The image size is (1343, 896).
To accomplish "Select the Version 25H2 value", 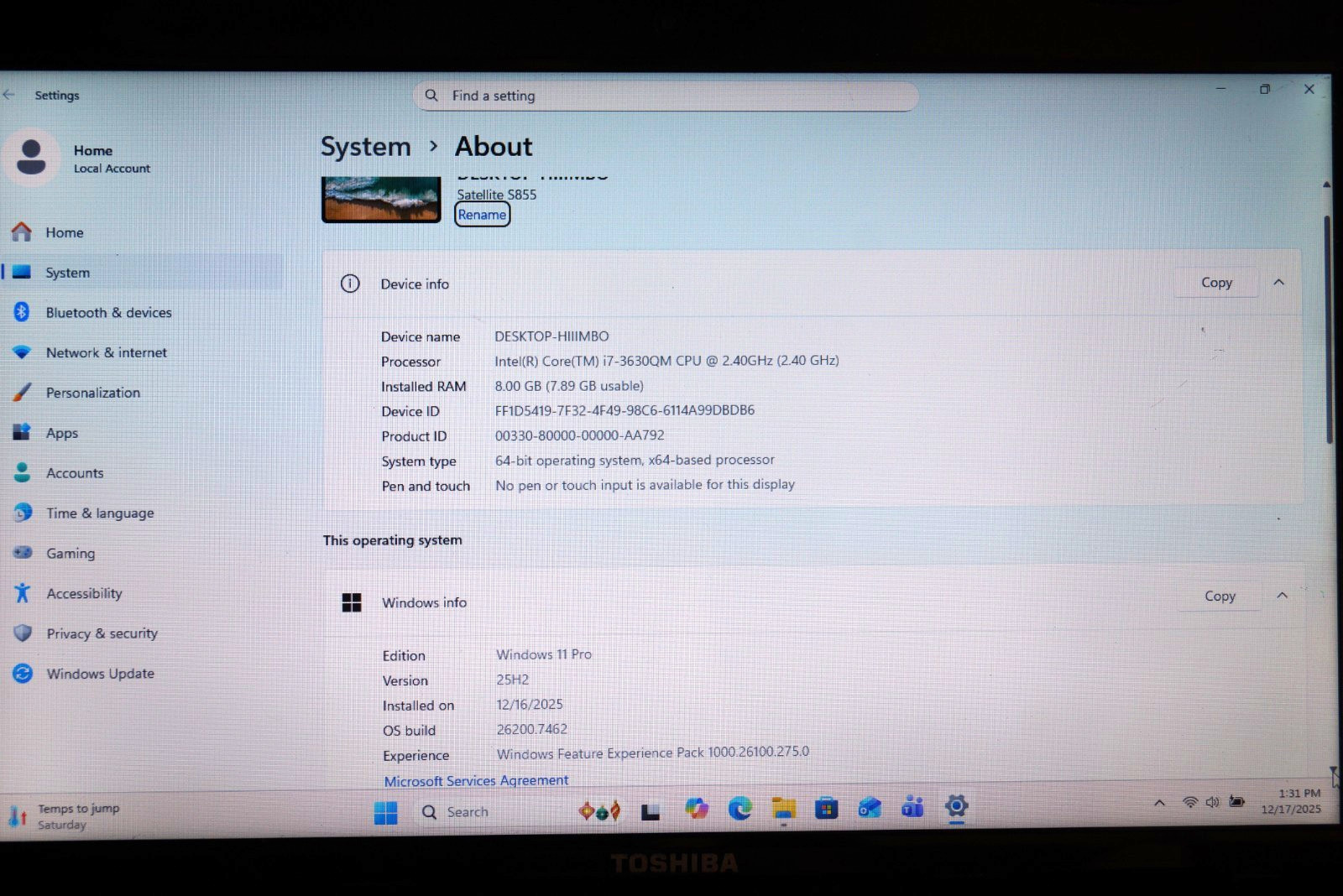I will [513, 680].
